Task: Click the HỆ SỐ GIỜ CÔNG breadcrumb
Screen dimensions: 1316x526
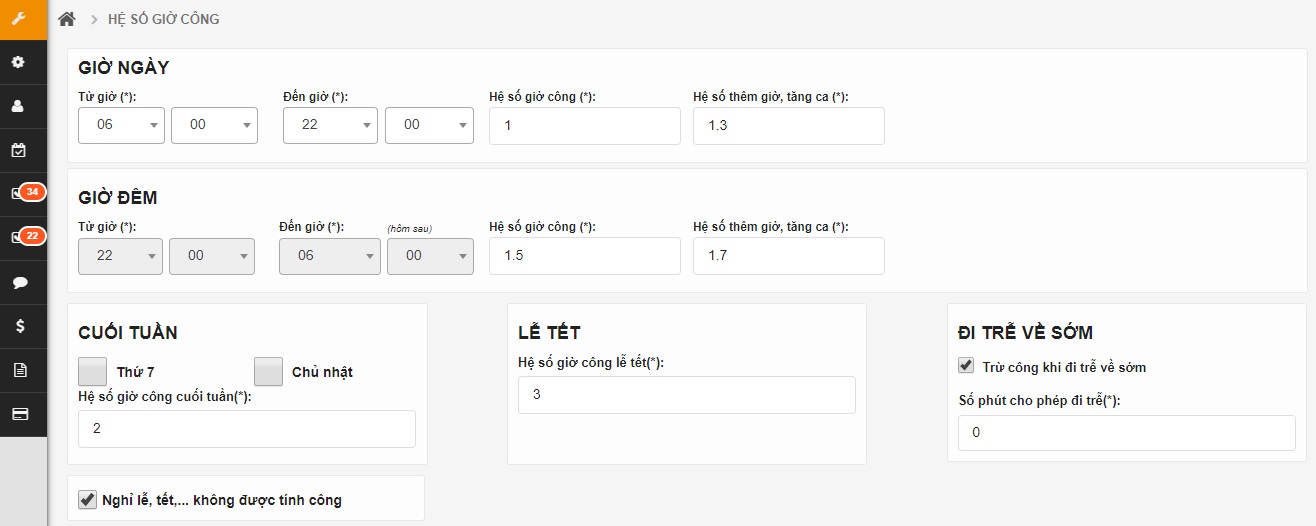Action: 163,19
